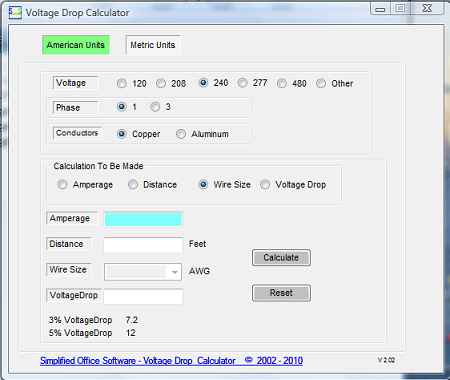This screenshot has height=380, width=450.
Task: Click the Feet unit label
Action: pyautogui.click(x=197, y=244)
